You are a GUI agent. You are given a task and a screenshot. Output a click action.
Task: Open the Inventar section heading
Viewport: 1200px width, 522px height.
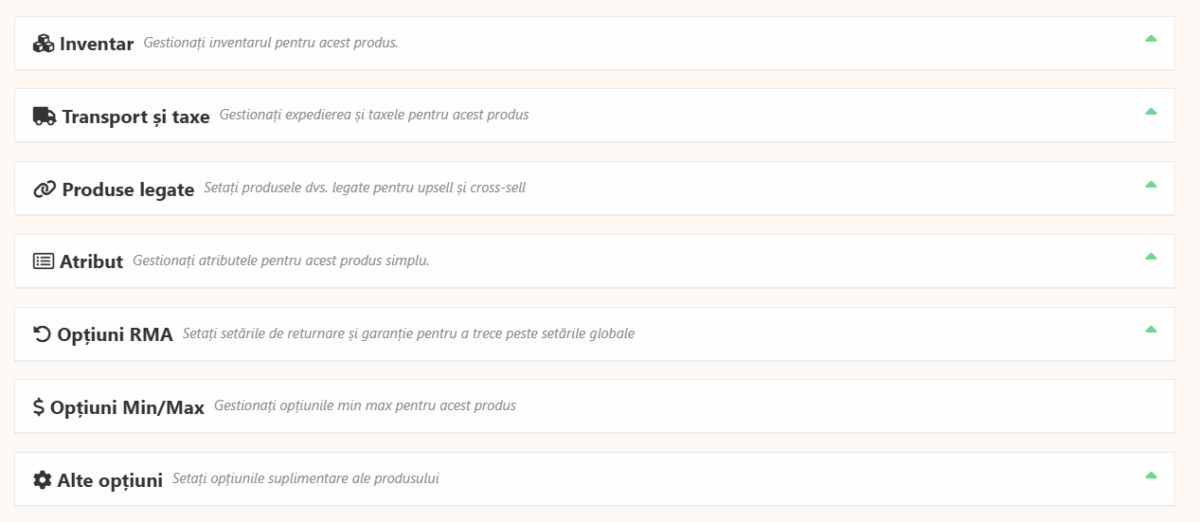(96, 44)
